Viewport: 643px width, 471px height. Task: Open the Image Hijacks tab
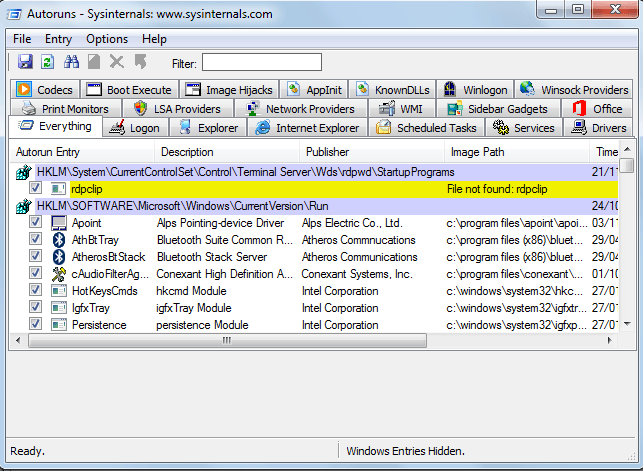(x=229, y=89)
